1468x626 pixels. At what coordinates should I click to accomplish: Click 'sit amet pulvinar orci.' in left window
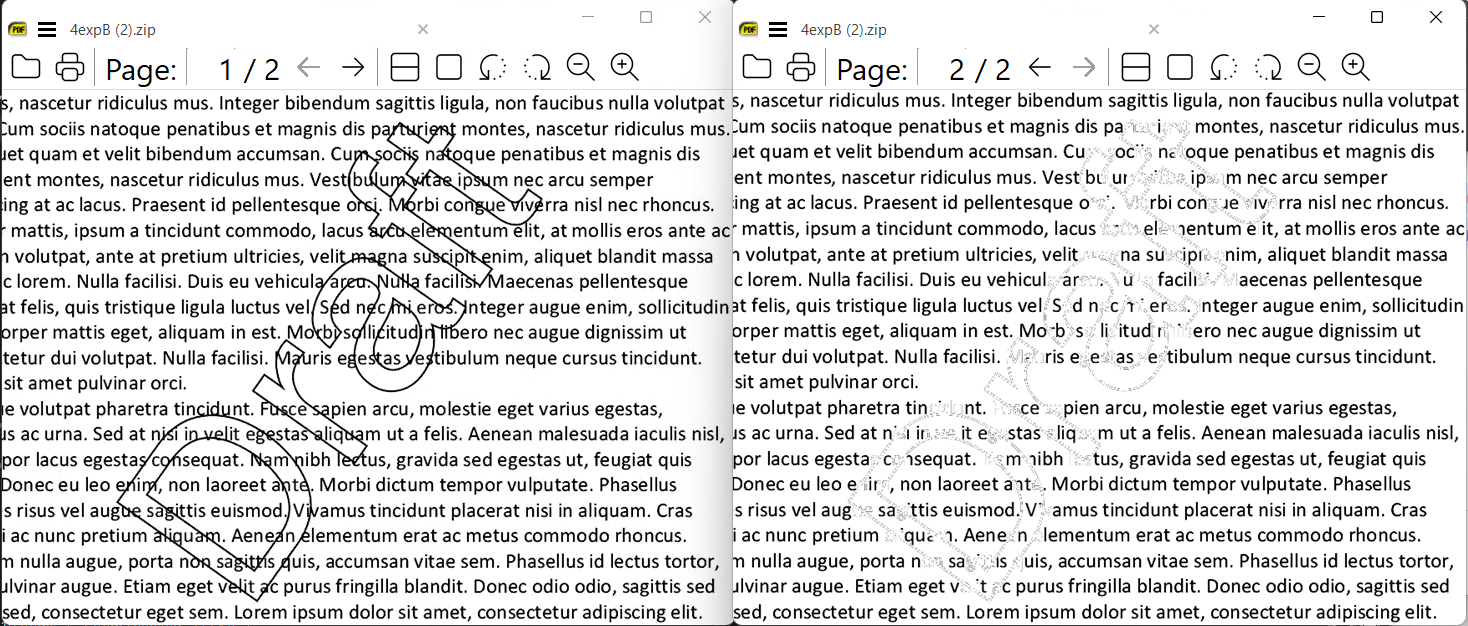pos(95,382)
